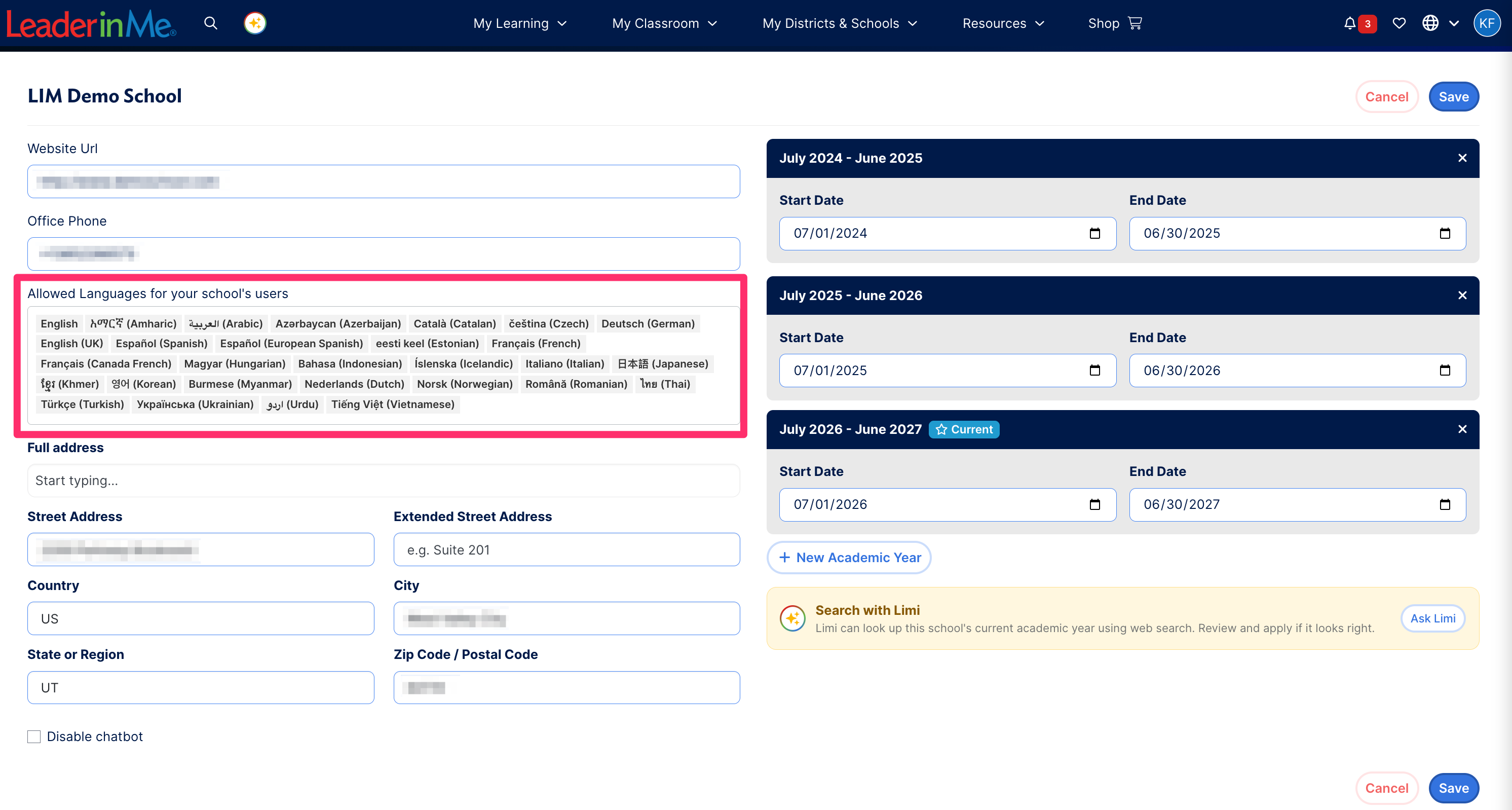The height and width of the screenshot is (810, 1512).
Task: Click the Country field showing US
Action: (x=201, y=619)
